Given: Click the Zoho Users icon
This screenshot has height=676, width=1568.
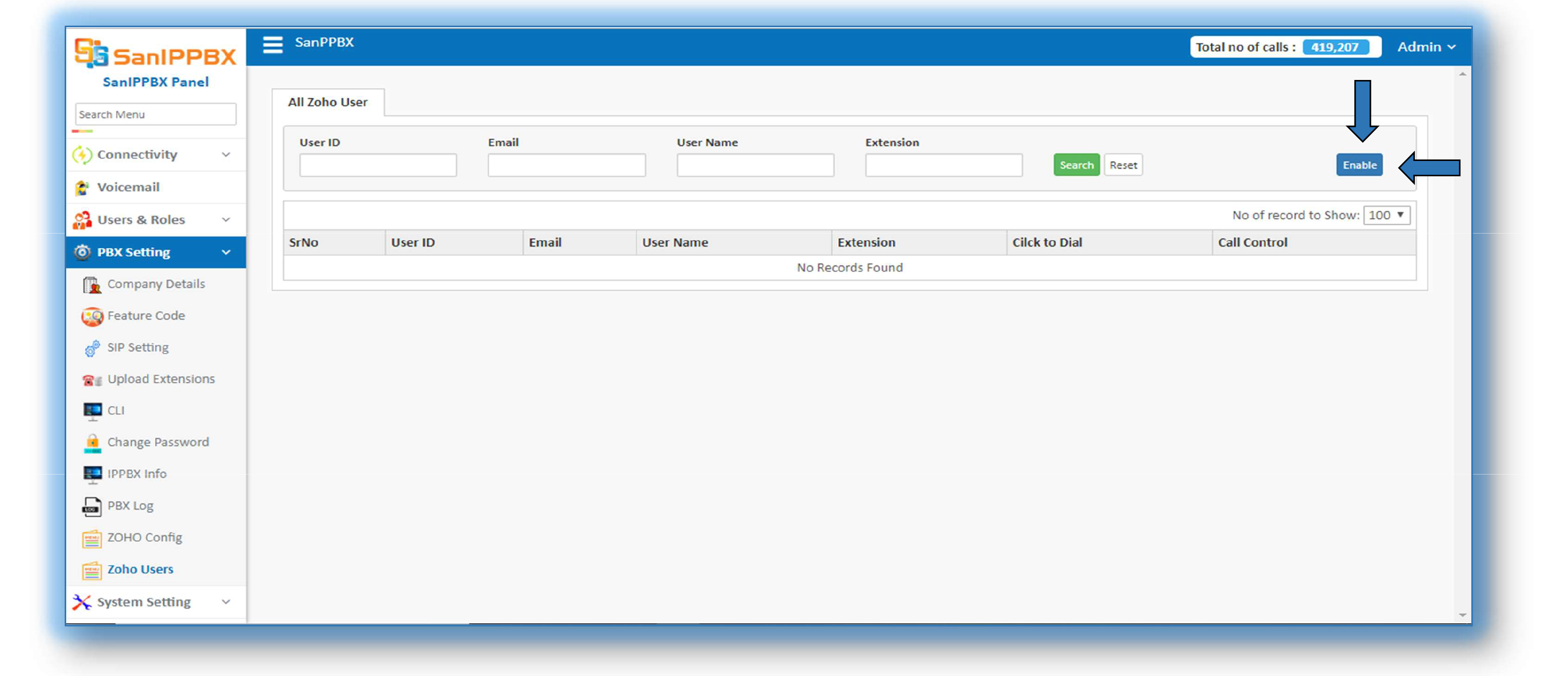Looking at the screenshot, I should point(92,570).
